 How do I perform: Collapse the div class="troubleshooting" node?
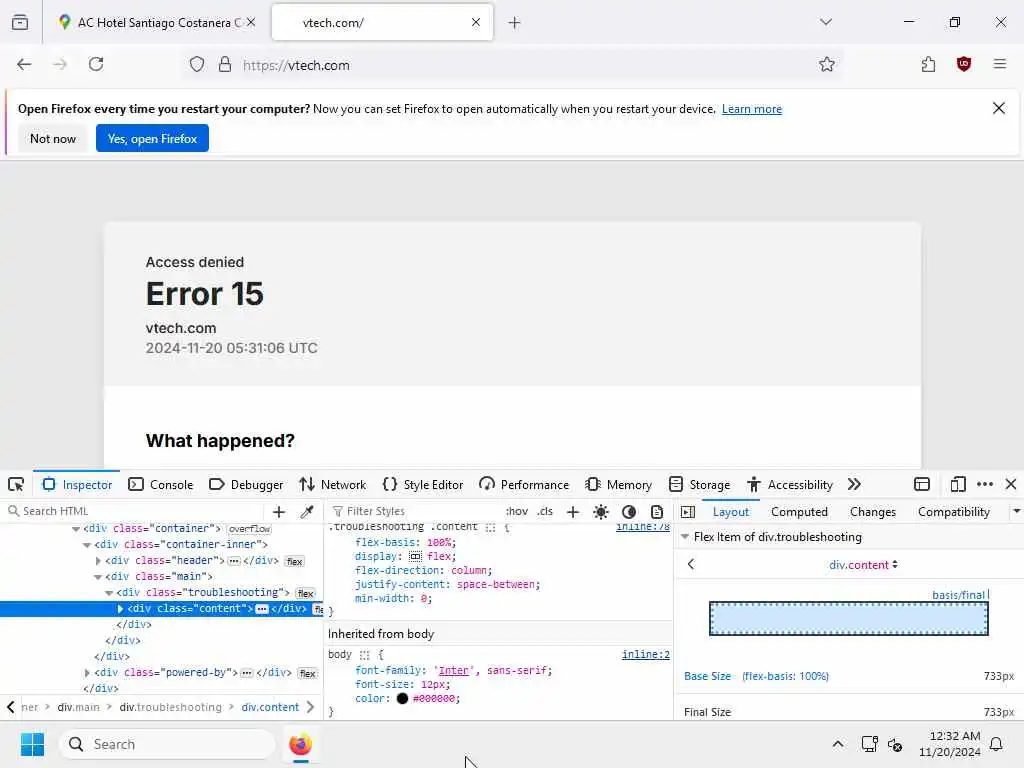coord(109,593)
